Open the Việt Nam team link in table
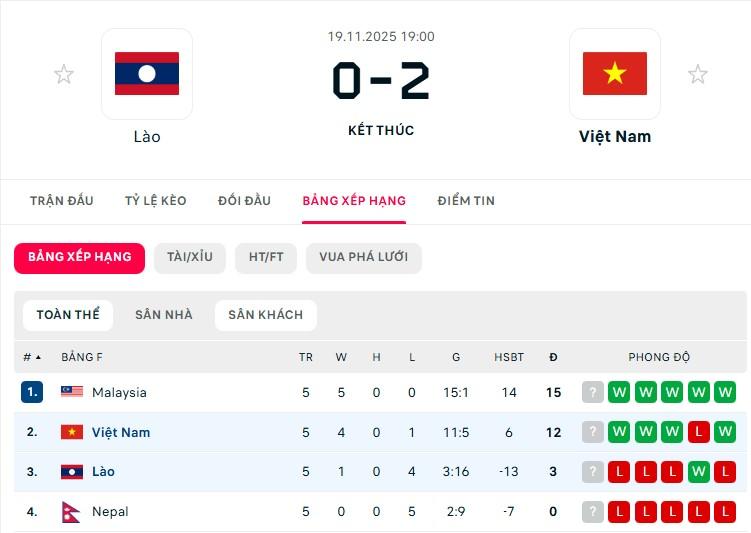The height and width of the screenshot is (533, 751). [121, 432]
